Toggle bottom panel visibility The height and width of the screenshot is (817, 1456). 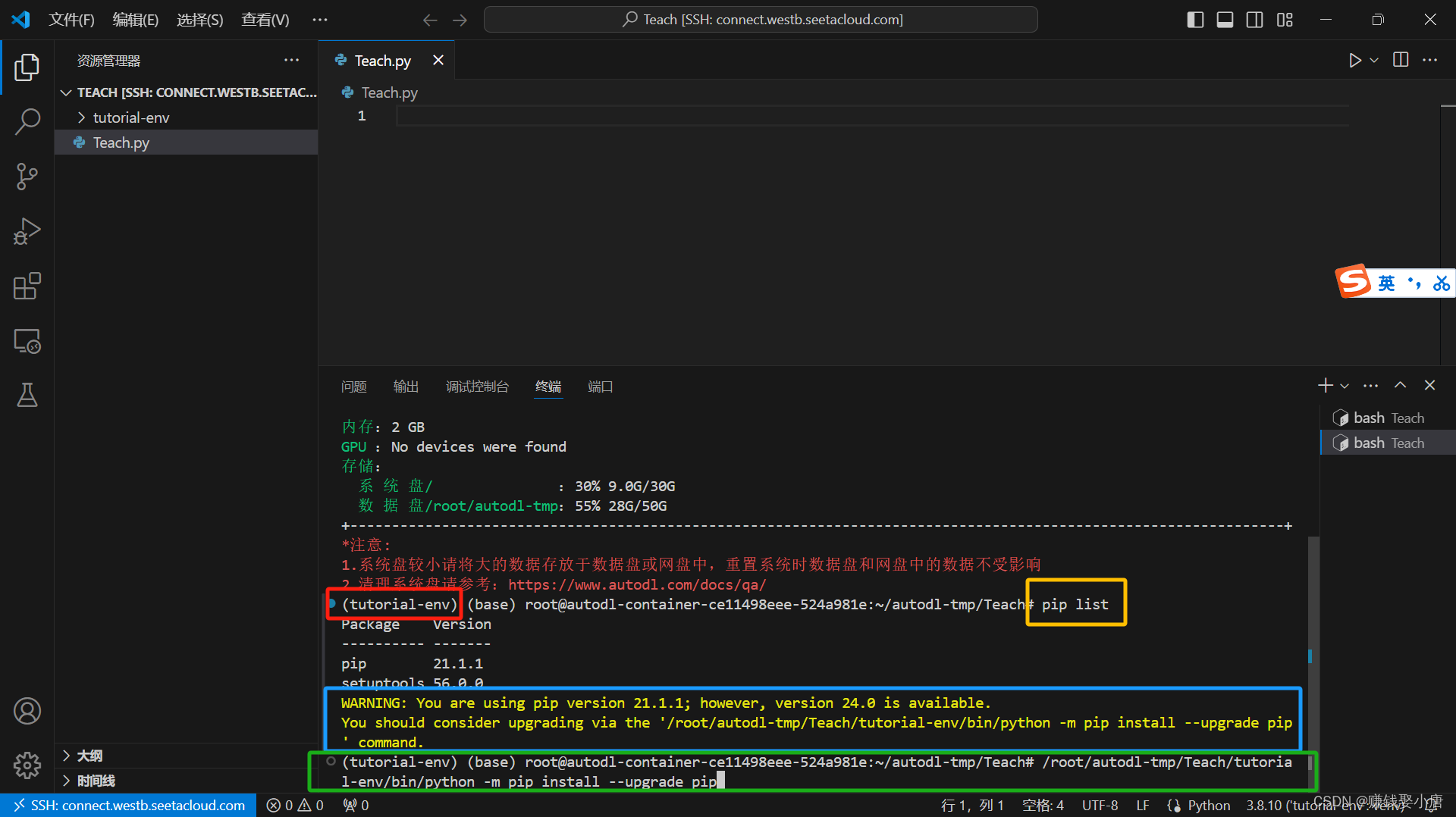(1225, 20)
